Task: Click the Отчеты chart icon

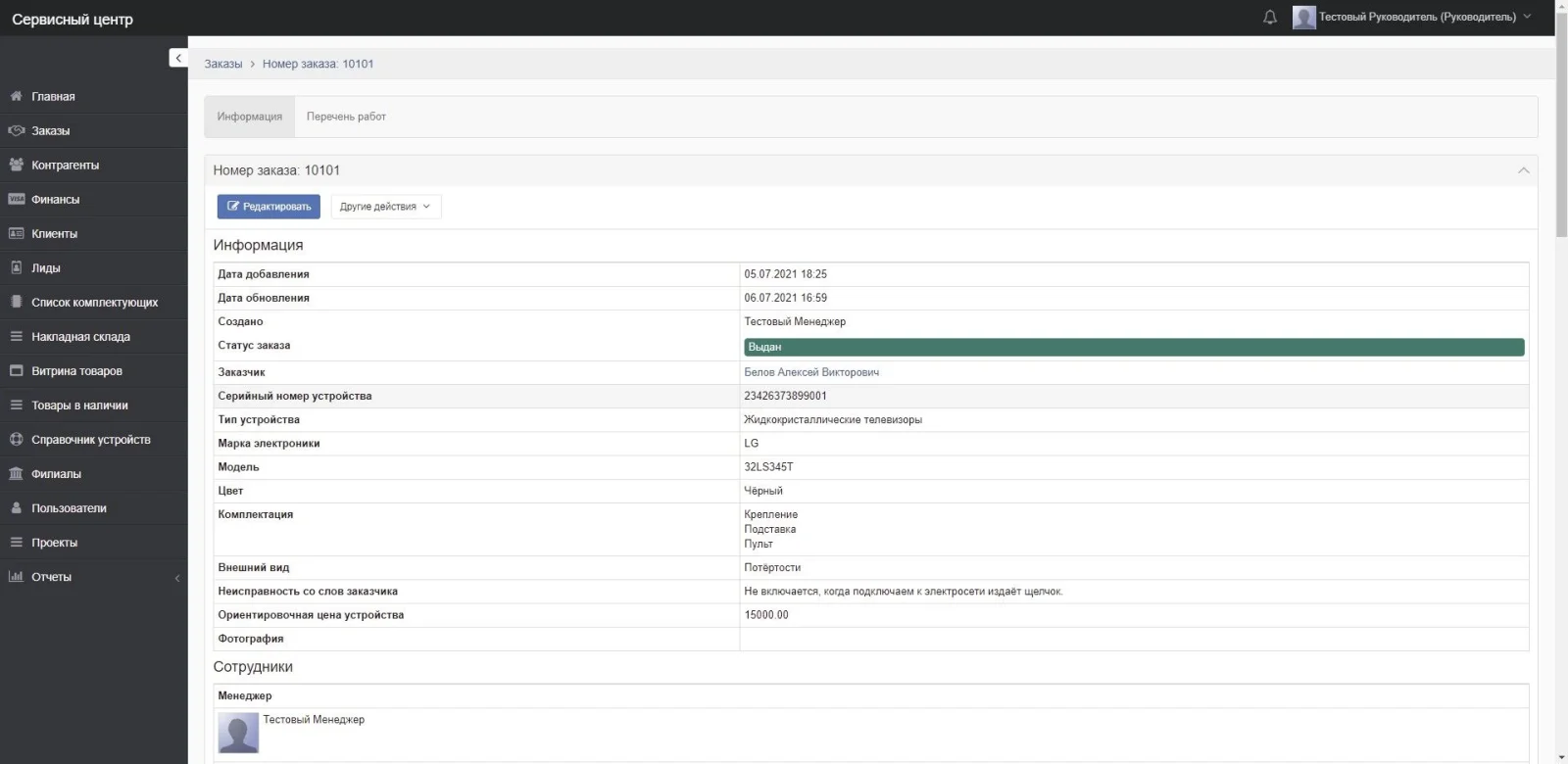Action: [16, 577]
